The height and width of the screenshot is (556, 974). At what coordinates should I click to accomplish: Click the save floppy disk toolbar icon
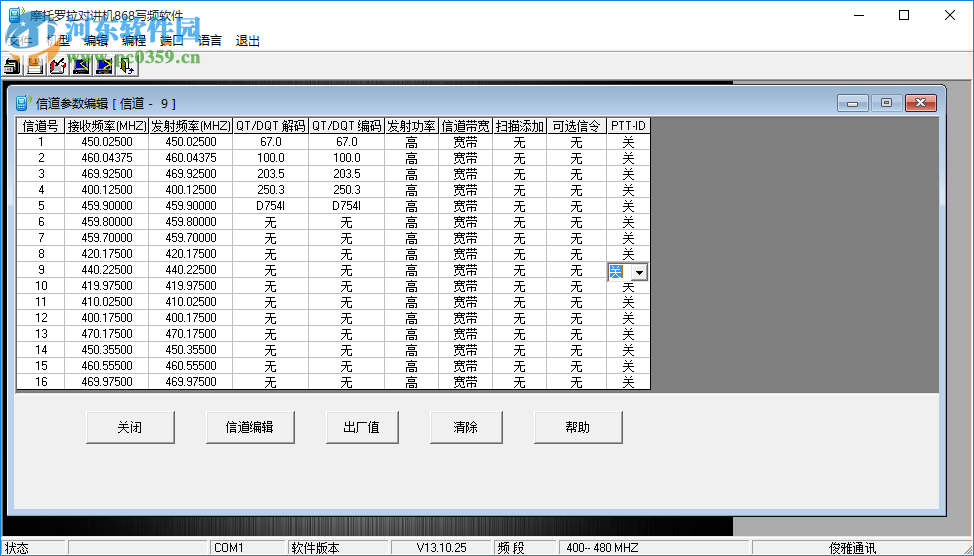click(35, 65)
